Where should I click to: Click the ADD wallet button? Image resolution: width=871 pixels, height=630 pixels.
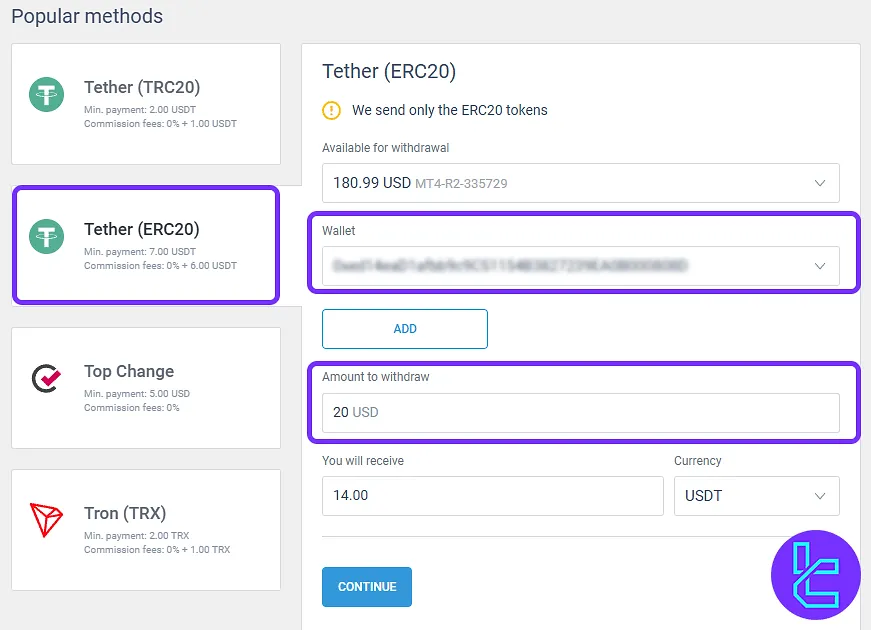point(405,329)
